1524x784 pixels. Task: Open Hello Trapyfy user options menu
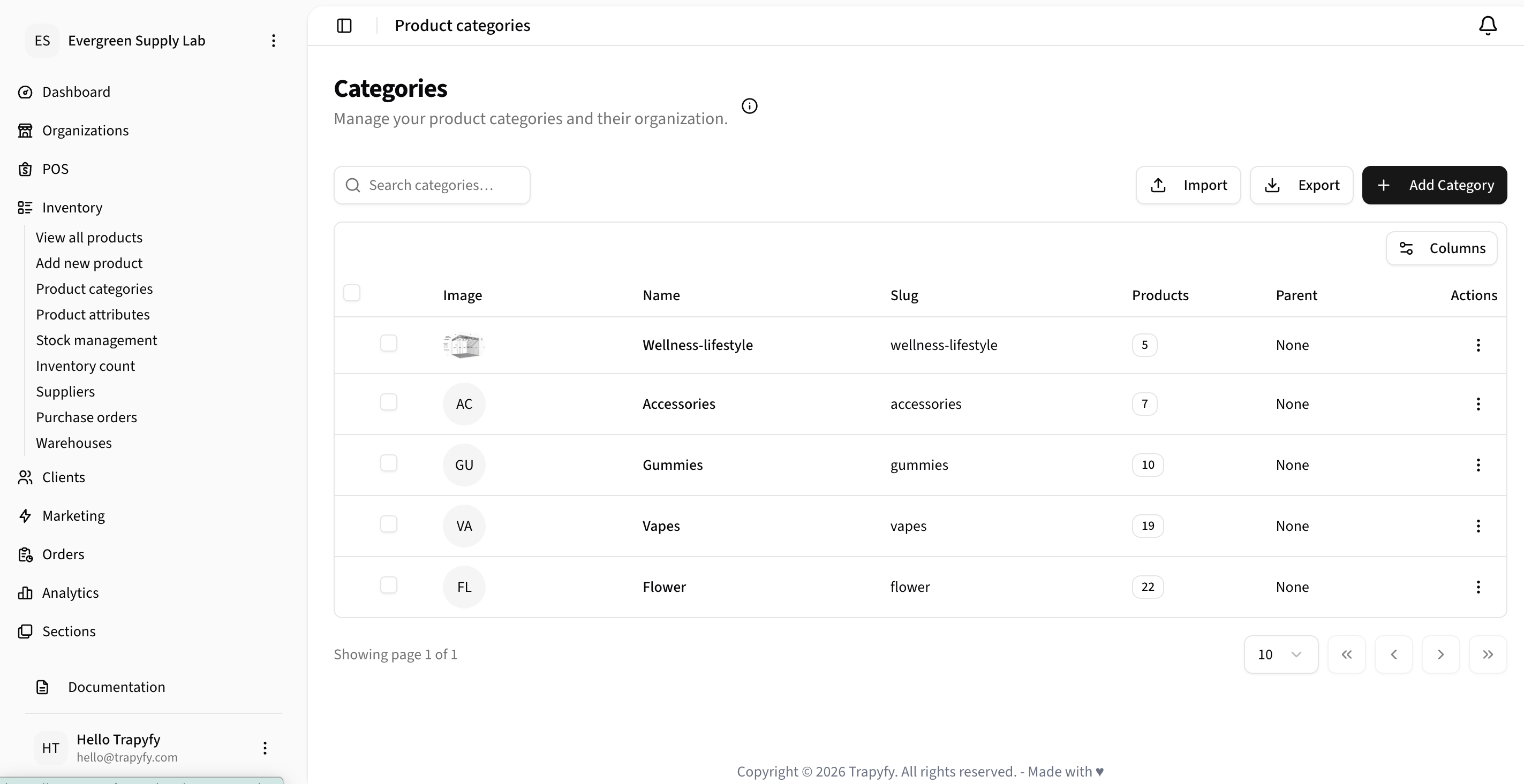click(x=265, y=748)
